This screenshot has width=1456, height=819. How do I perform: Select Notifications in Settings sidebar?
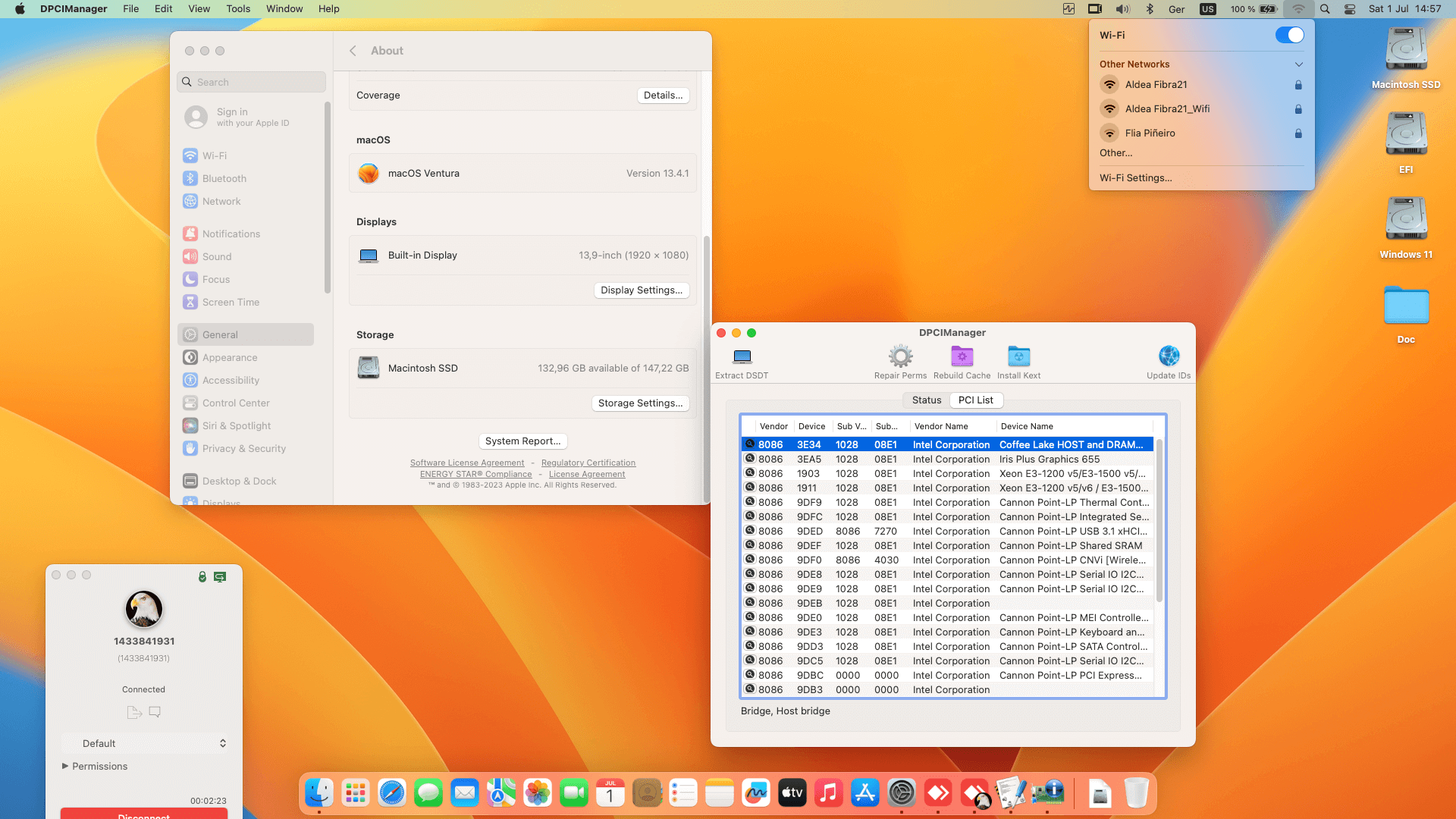[x=246, y=234]
